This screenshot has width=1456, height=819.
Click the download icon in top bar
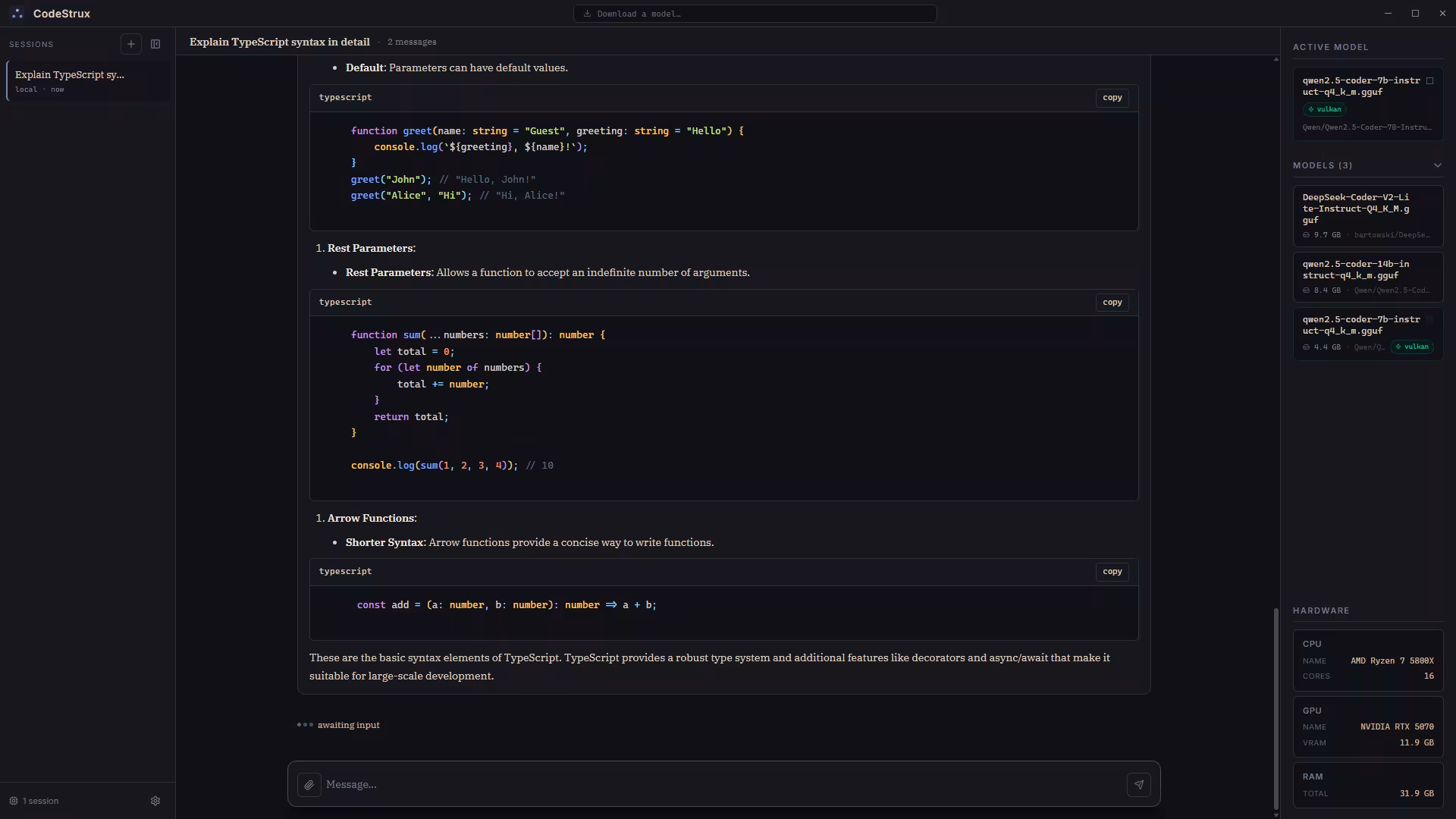tap(587, 14)
